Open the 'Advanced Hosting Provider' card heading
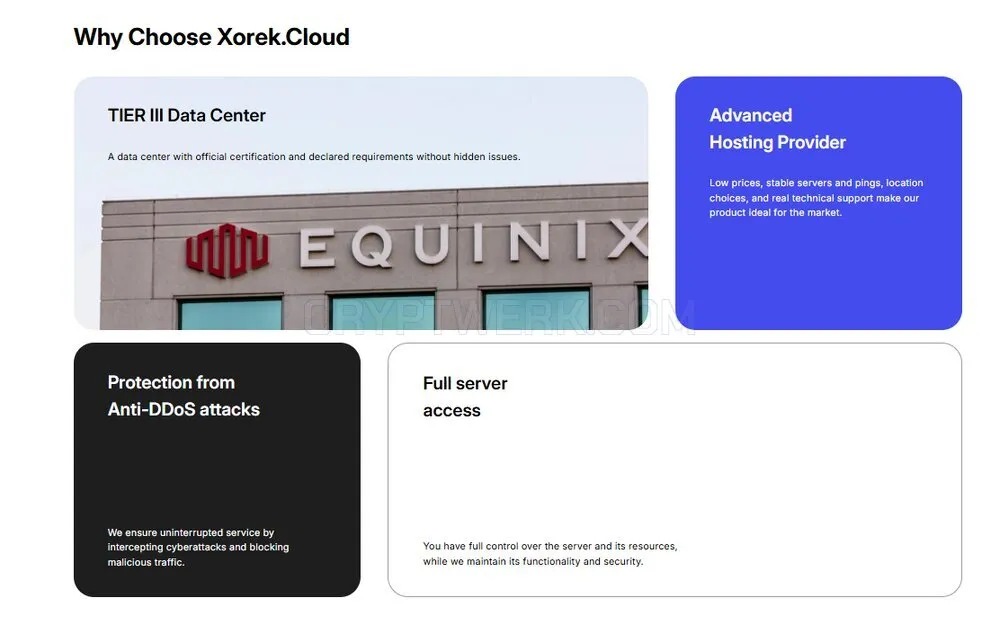The image size is (1000, 634). pos(777,129)
